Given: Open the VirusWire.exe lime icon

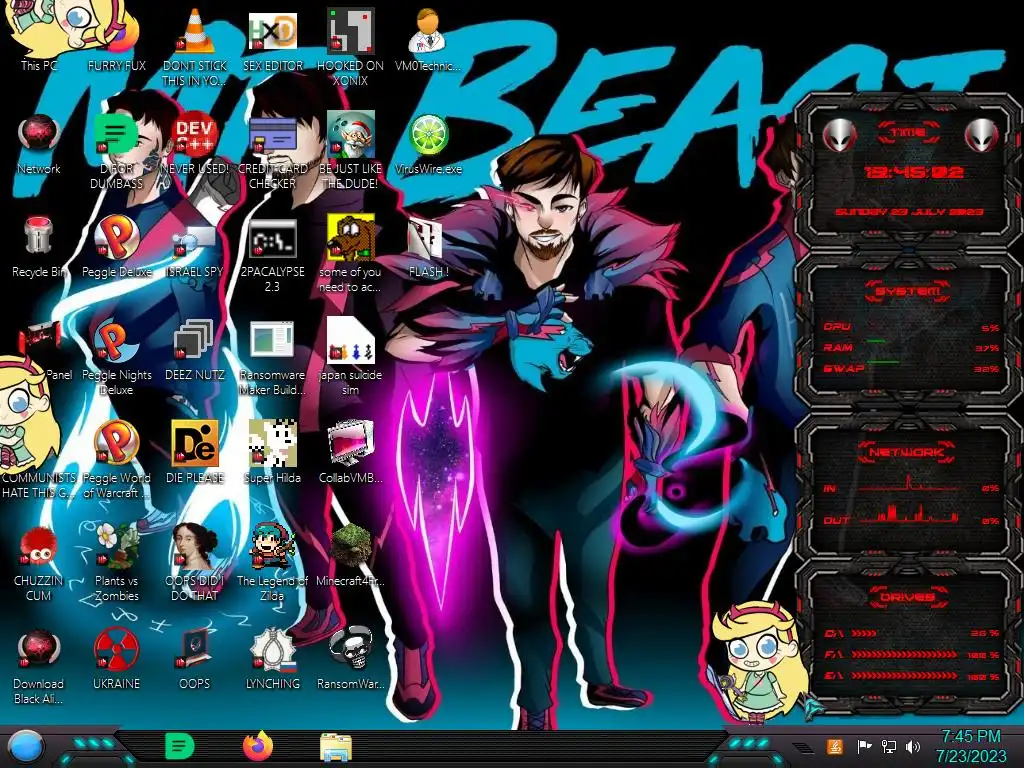Looking at the screenshot, I should [x=428, y=134].
